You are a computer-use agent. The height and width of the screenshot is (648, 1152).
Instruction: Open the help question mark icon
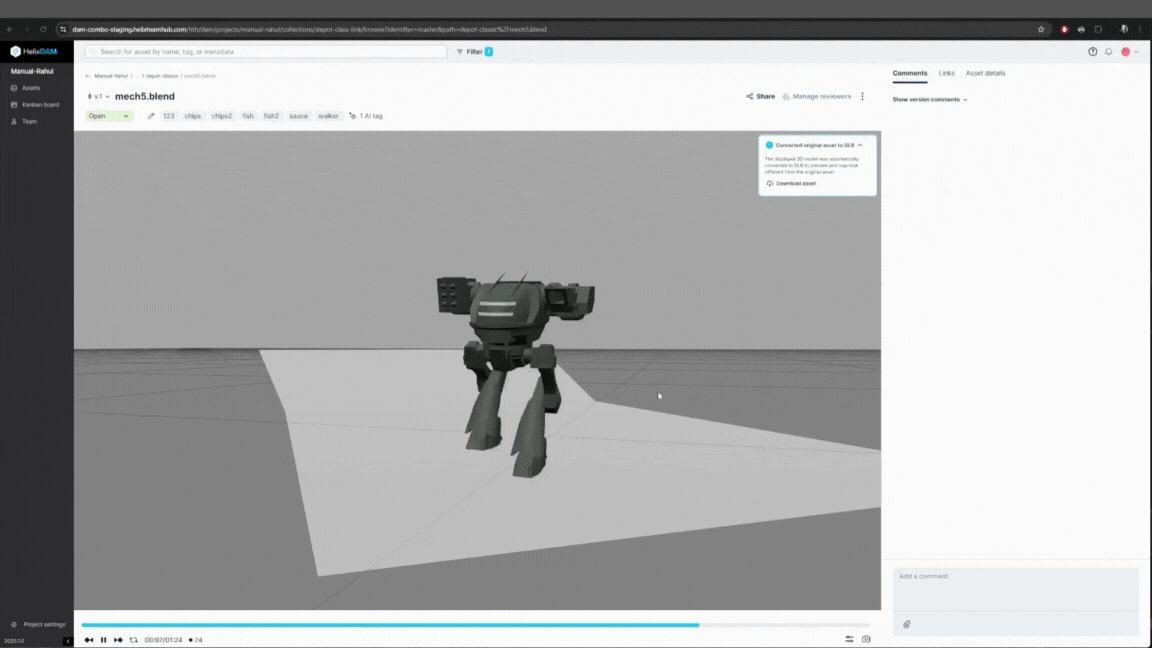(x=1093, y=52)
